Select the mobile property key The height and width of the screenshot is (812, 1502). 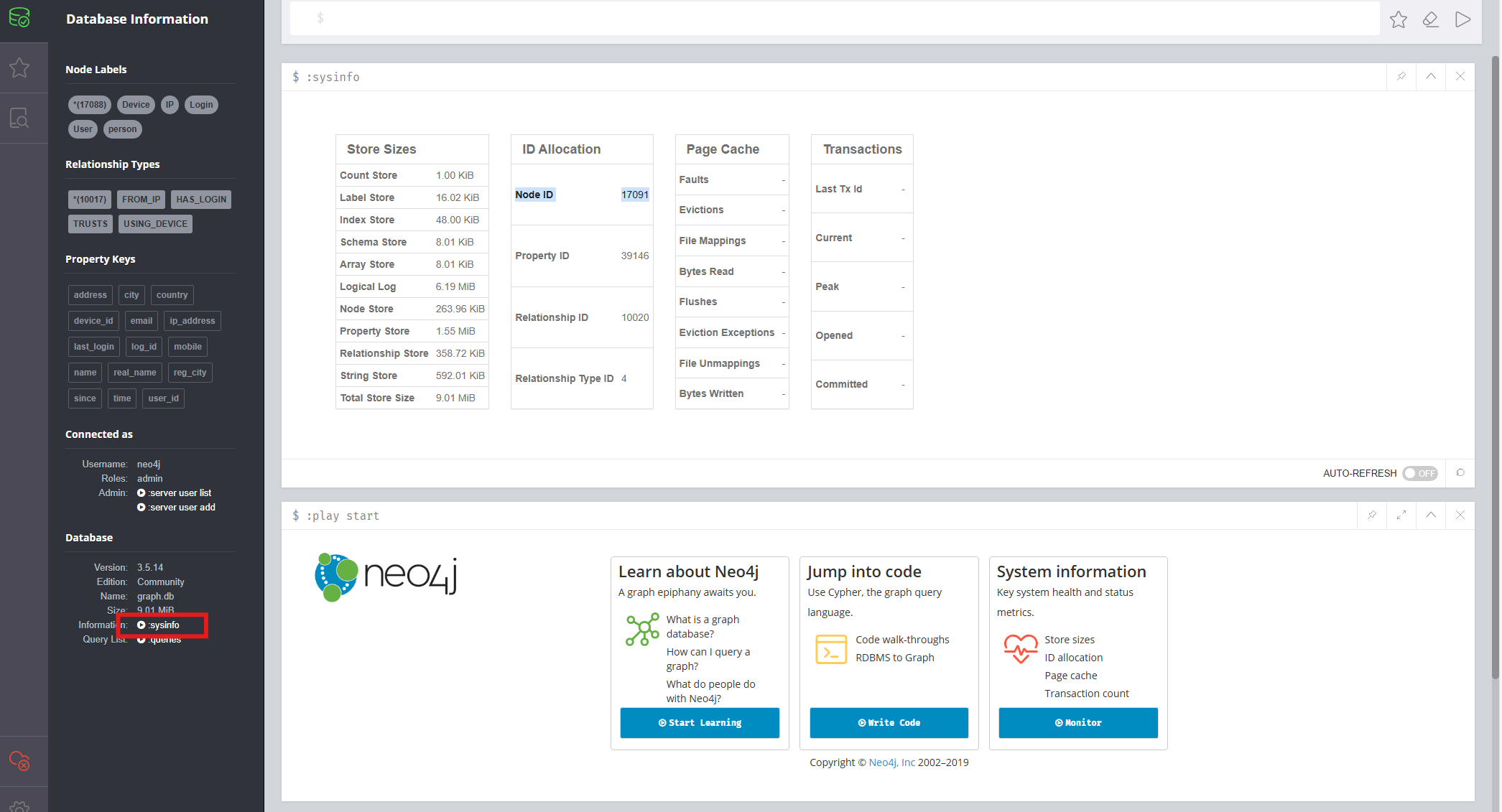click(x=188, y=347)
